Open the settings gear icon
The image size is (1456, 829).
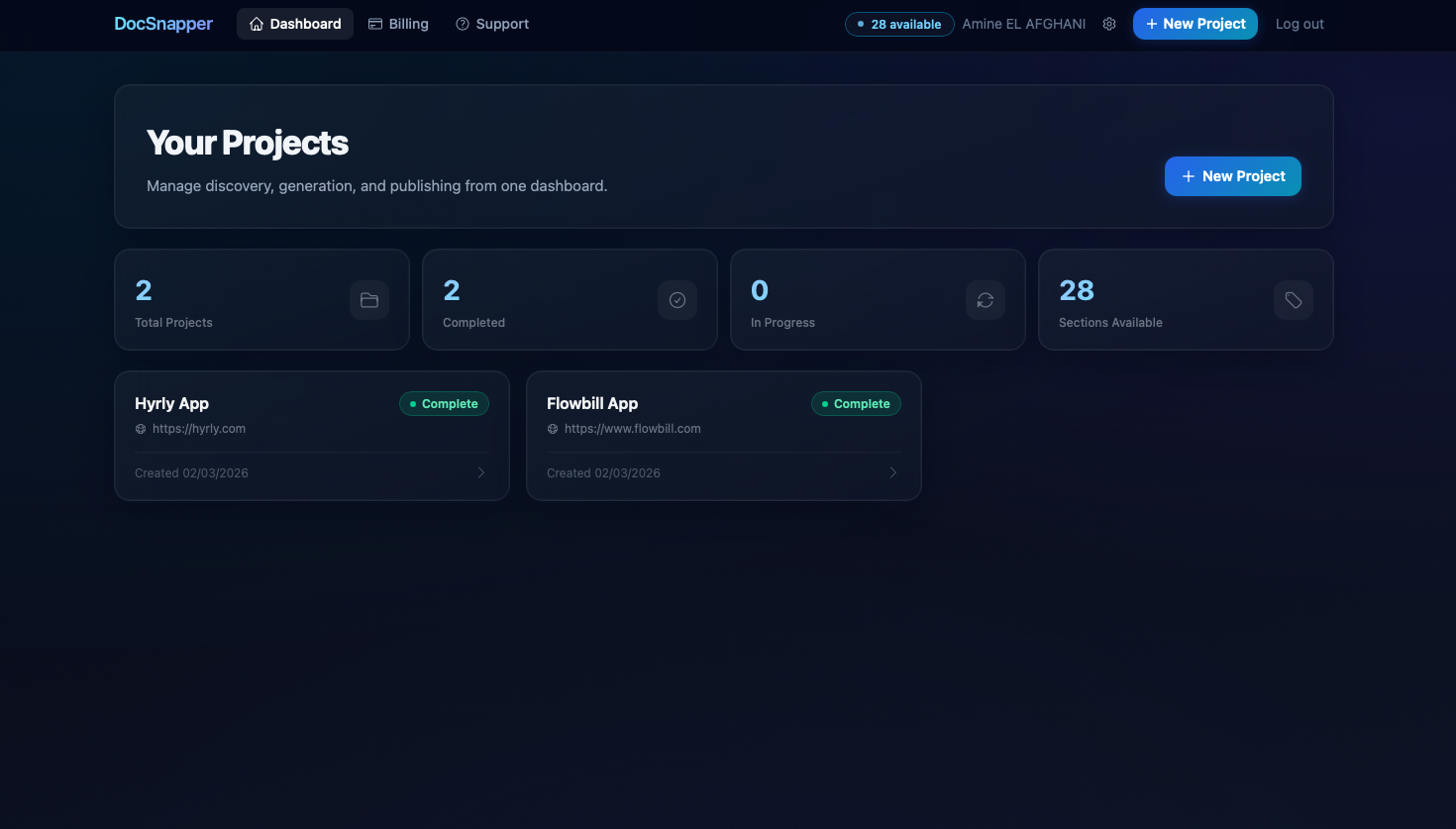pos(1109,24)
